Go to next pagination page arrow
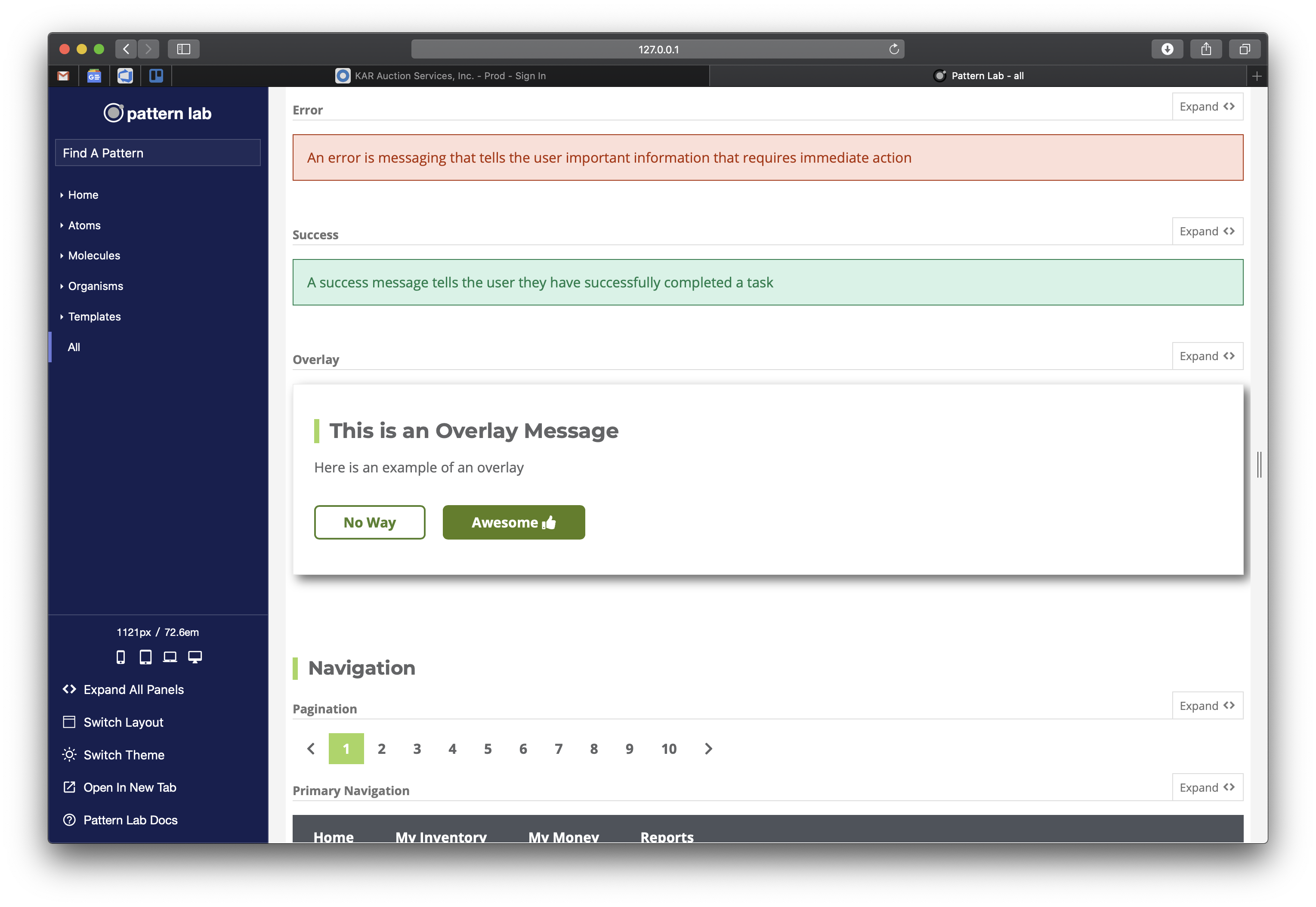1316x907 pixels. click(708, 748)
